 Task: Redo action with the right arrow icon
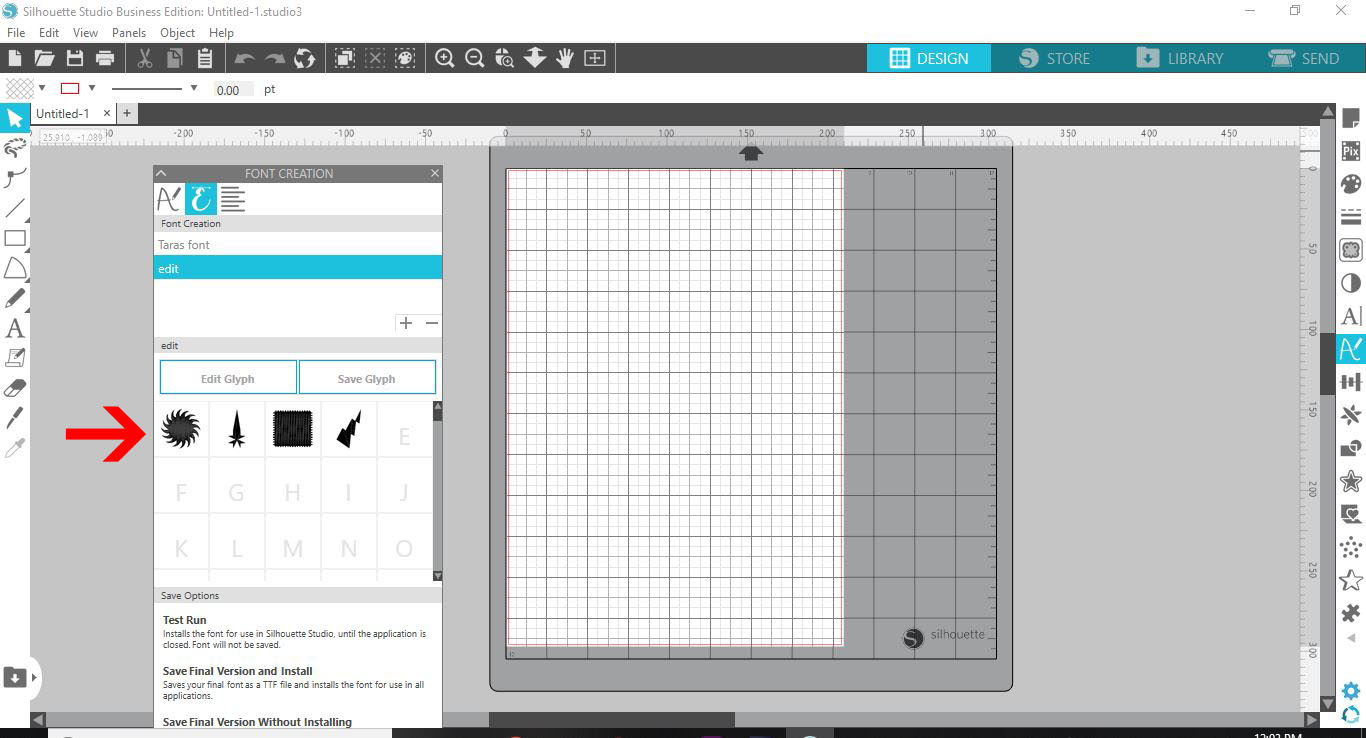pyautogui.click(x=275, y=58)
